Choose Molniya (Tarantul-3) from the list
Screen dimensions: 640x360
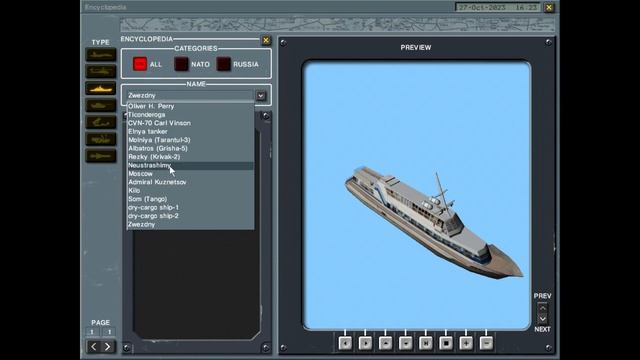[x=191, y=140]
